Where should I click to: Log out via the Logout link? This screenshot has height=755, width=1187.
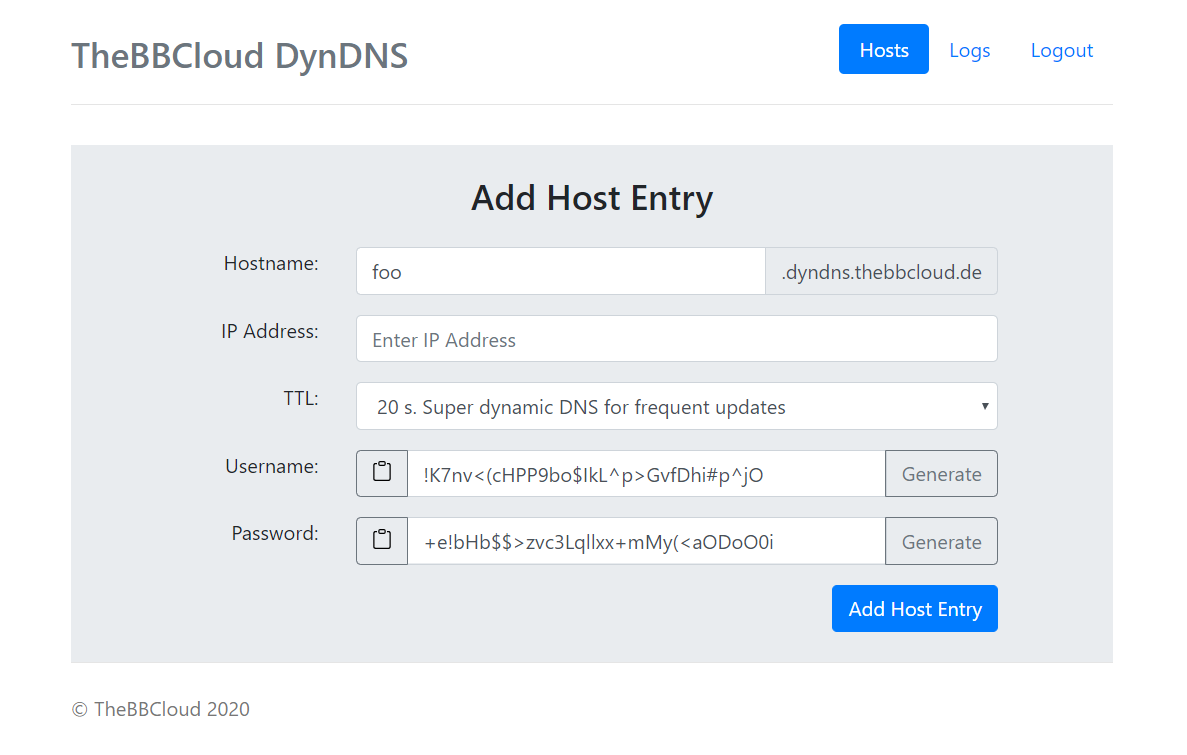coord(1061,50)
